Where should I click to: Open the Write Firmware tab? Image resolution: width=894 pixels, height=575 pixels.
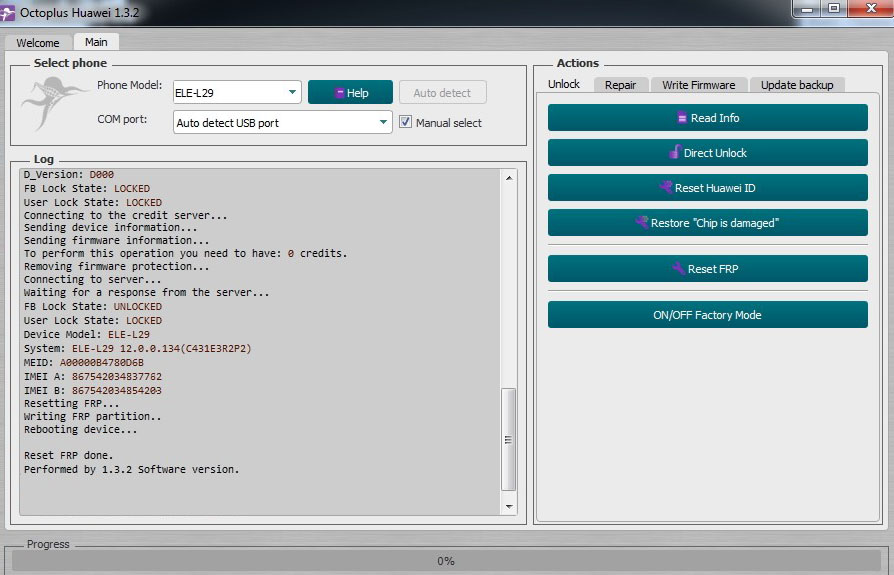click(x=698, y=85)
